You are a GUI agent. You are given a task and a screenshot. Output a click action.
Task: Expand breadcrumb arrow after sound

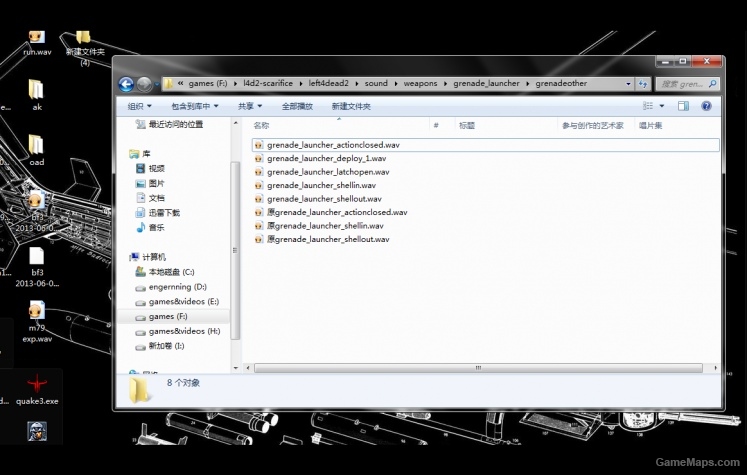coord(395,84)
